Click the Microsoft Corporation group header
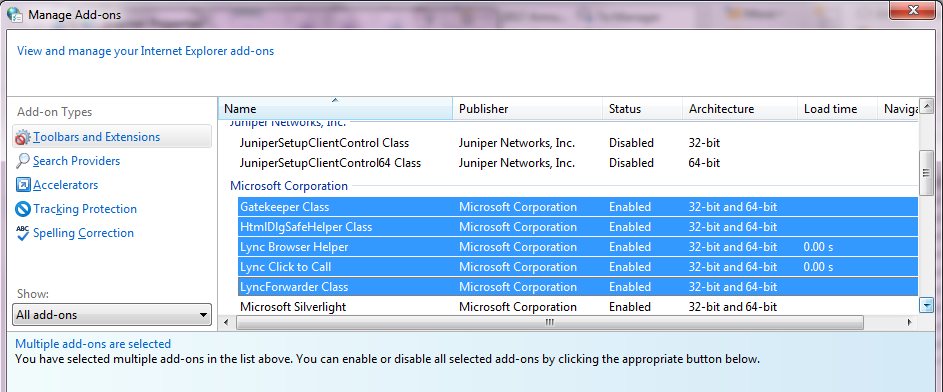The height and width of the screenshot is (392, 943). click(289, 186)
